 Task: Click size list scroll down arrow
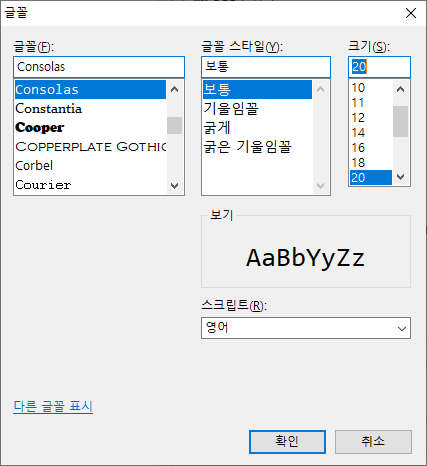(x=401, y=177)
